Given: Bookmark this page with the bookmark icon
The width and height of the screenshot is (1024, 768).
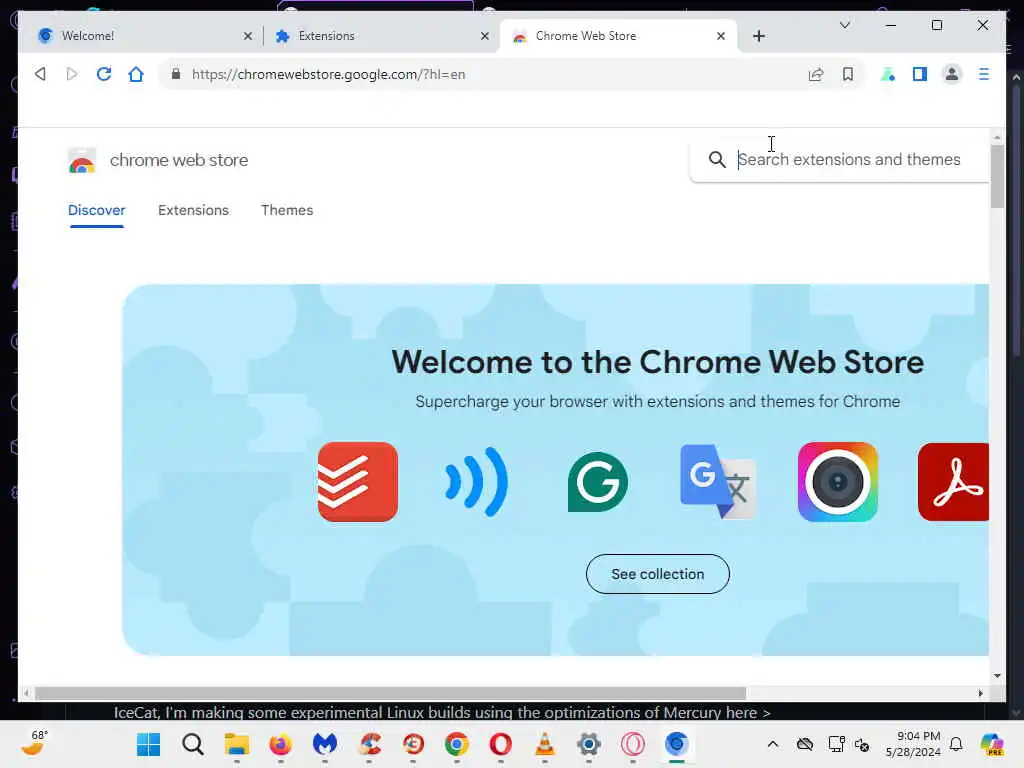Looking at the screenshot, I should click(848, 74).
